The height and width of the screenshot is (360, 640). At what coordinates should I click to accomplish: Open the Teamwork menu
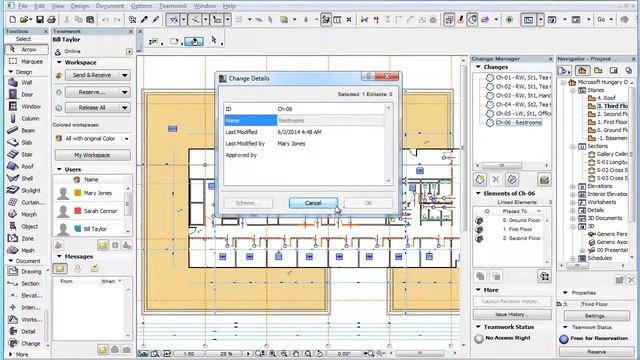[x=173, y=6]
